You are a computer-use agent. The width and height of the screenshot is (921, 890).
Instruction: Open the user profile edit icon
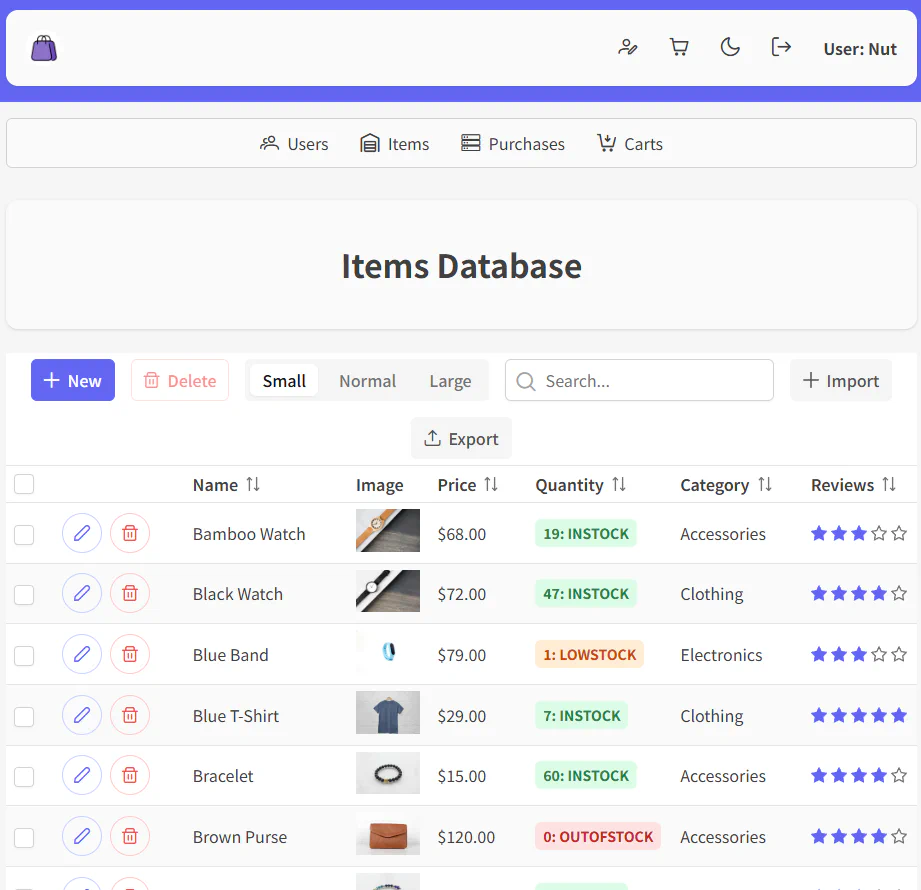(628, 47)
